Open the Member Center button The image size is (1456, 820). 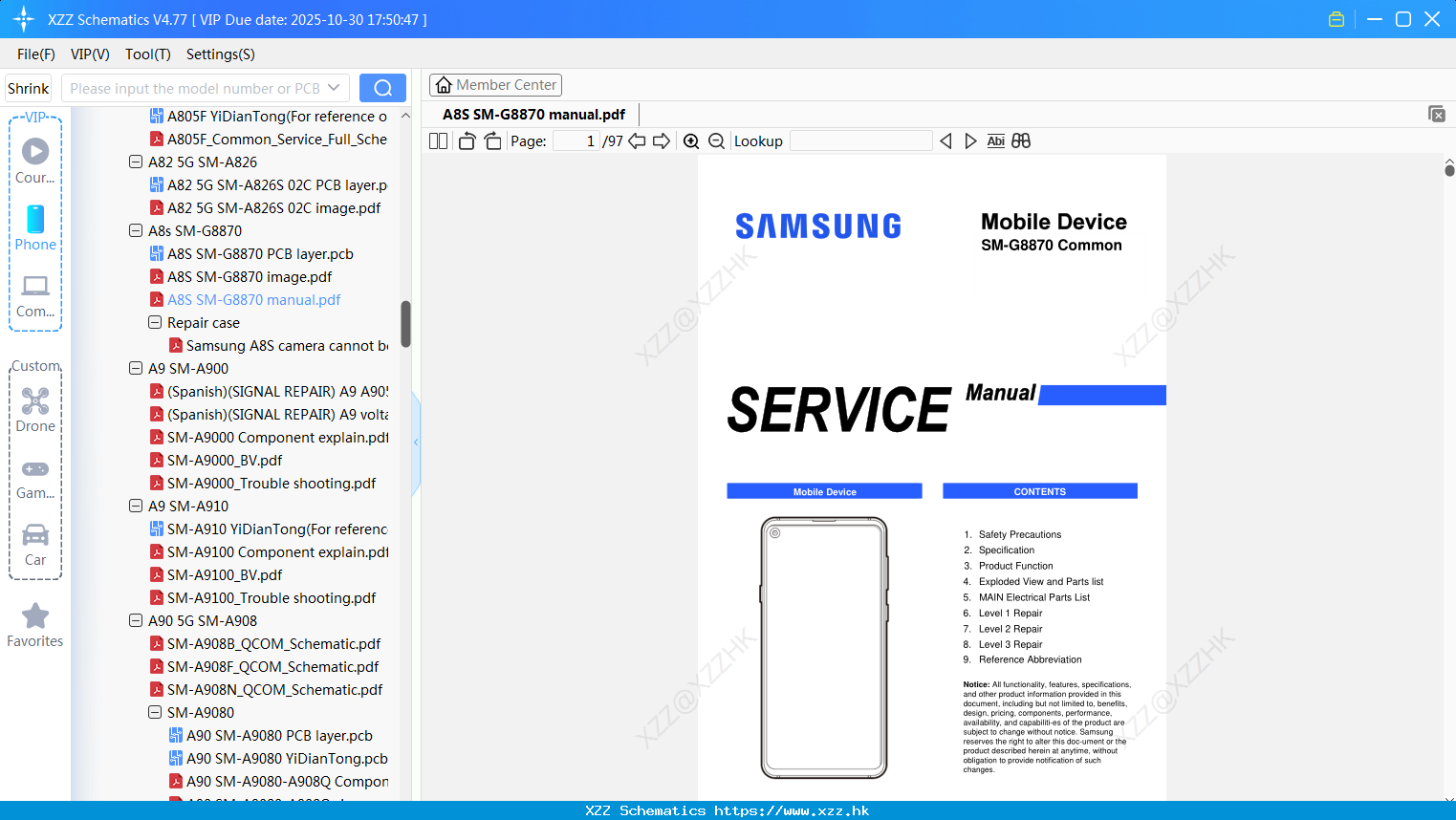tap(495, 85)
